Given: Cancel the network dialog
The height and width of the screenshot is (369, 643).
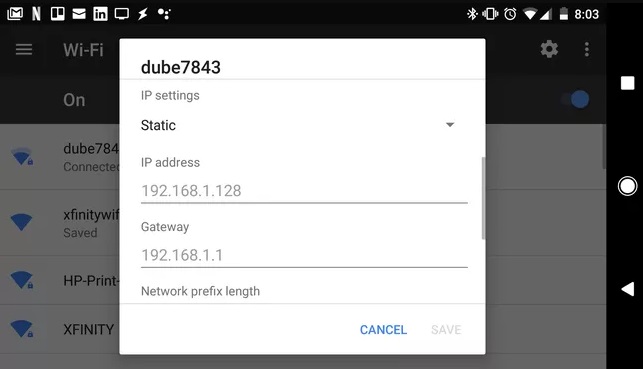Looking at the screenshot, I should pyautogui.click(x=383, y=330).
